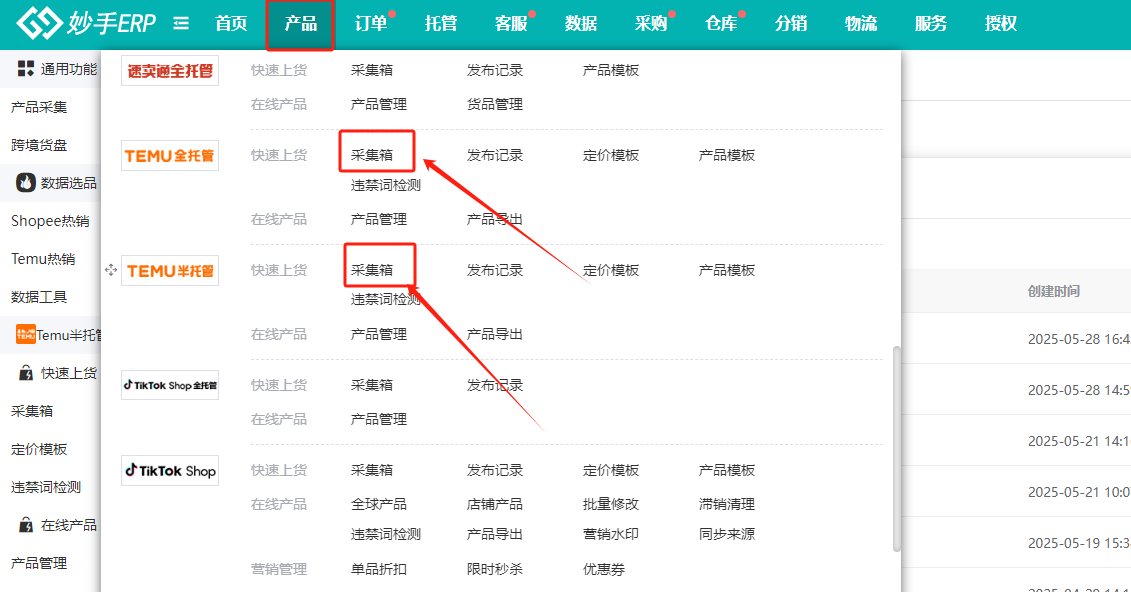1131x592 pixels.
Task: Select the TEMU半托管 platform logo
Action: 170,270
